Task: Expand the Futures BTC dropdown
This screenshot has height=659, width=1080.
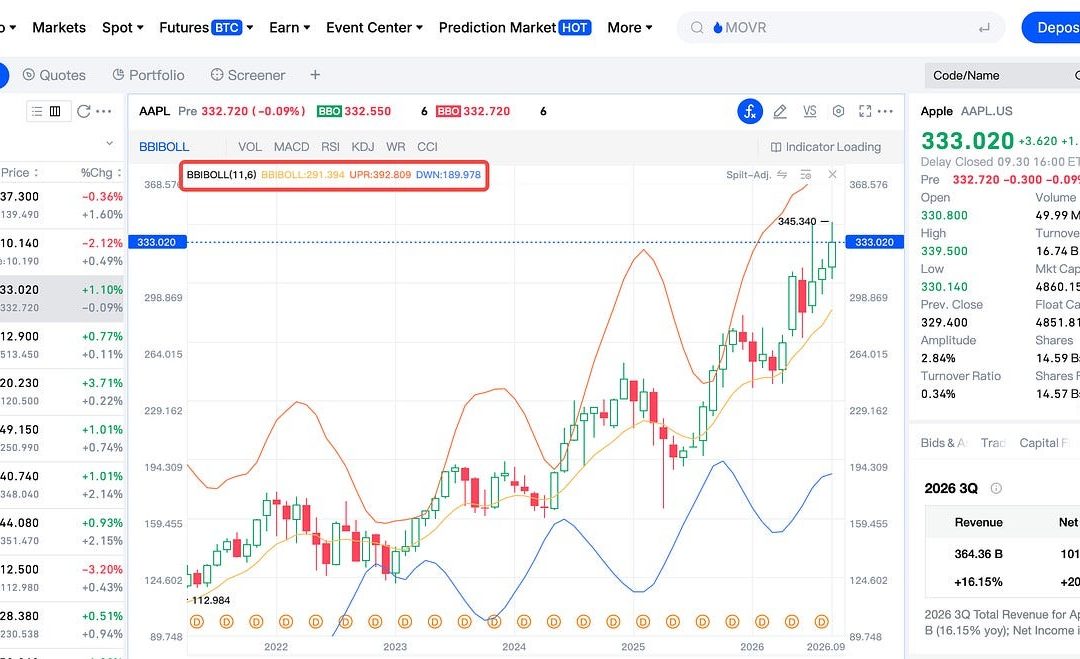Action: click(x=206, y=28)
